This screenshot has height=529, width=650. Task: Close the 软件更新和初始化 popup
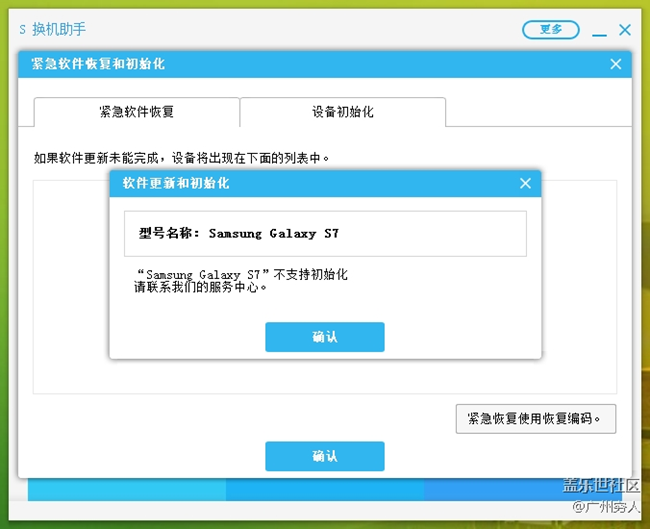[525, 183]
